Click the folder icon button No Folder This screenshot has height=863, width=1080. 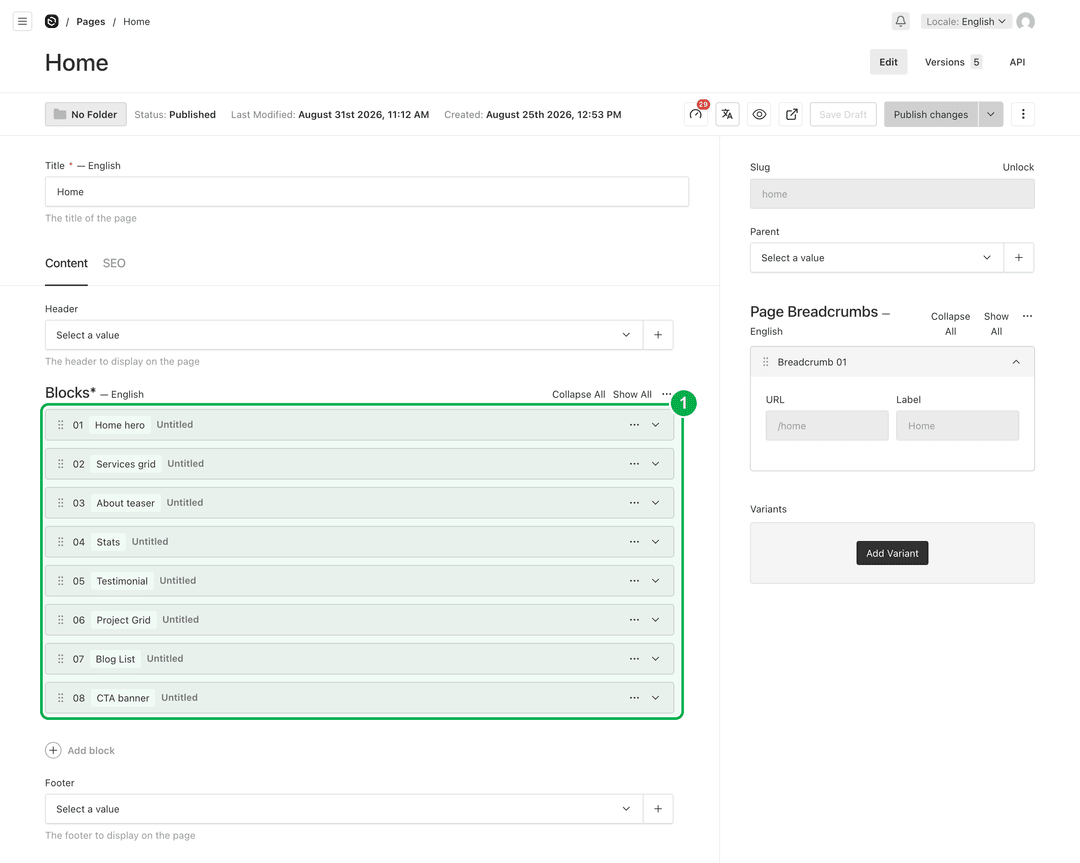86,114
